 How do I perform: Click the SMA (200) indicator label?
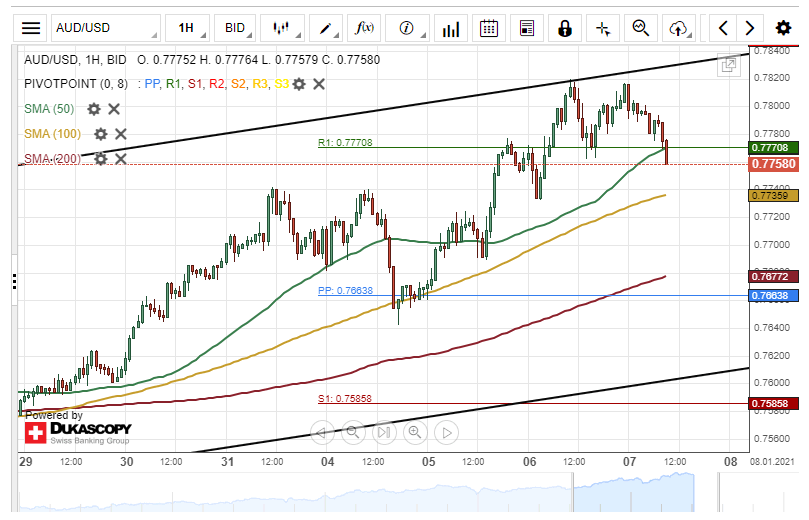point(53,158)
